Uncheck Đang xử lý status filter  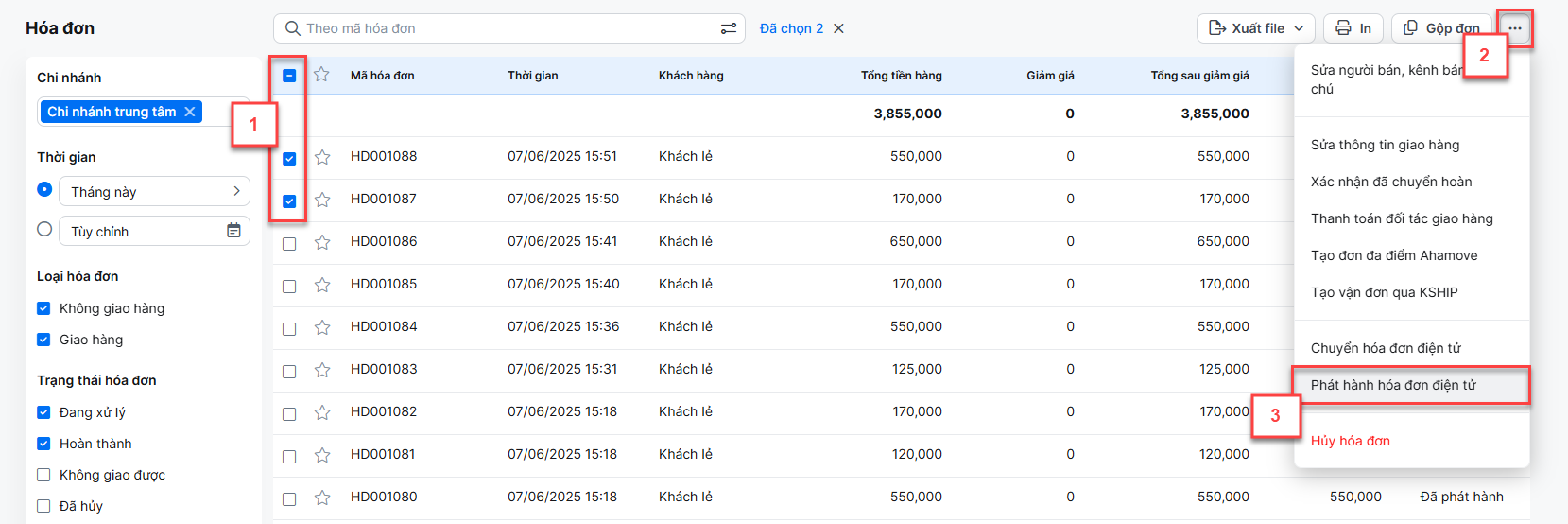click(x=43, y=412)
